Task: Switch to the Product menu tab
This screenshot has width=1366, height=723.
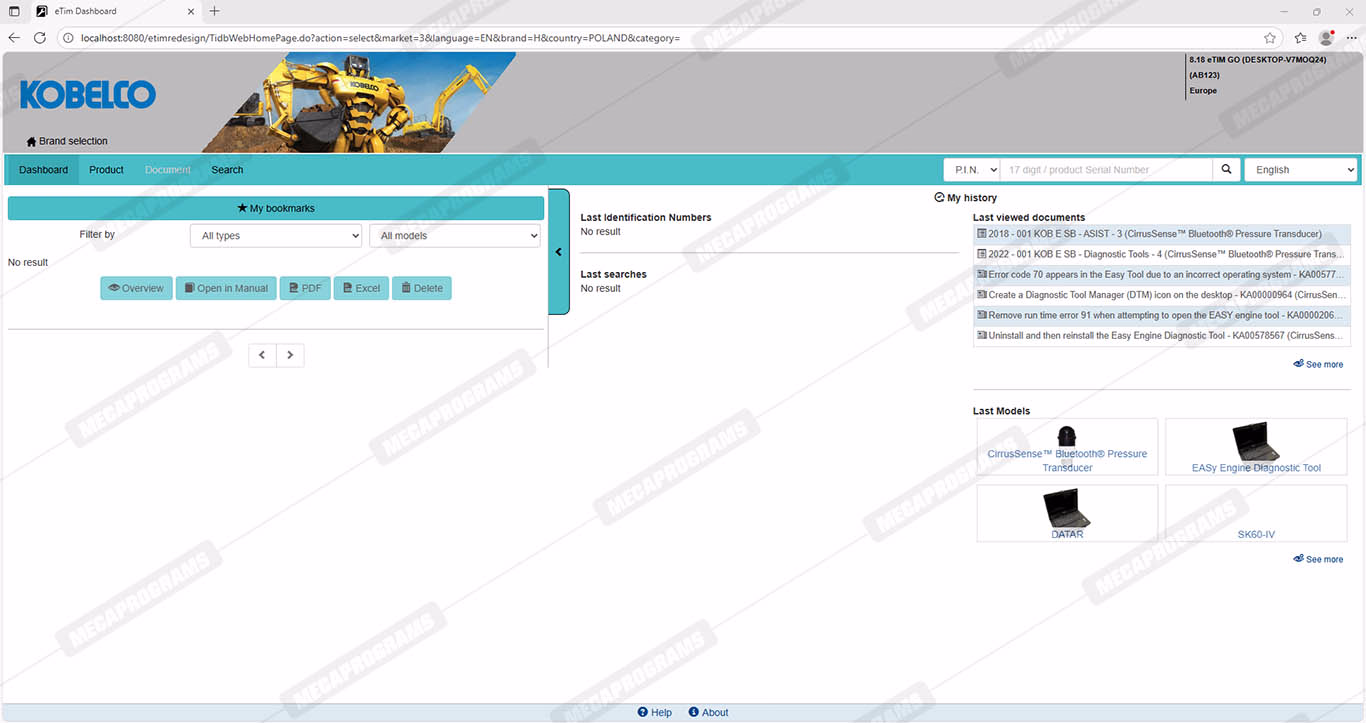Action: point(106,170)
